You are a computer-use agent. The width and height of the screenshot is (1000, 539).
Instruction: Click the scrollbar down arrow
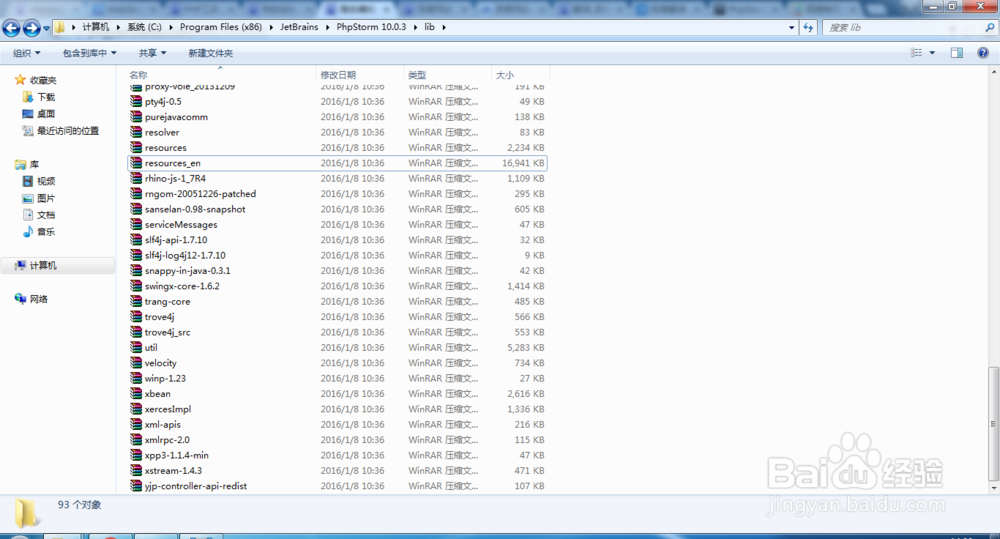click(x=993, y=488)
